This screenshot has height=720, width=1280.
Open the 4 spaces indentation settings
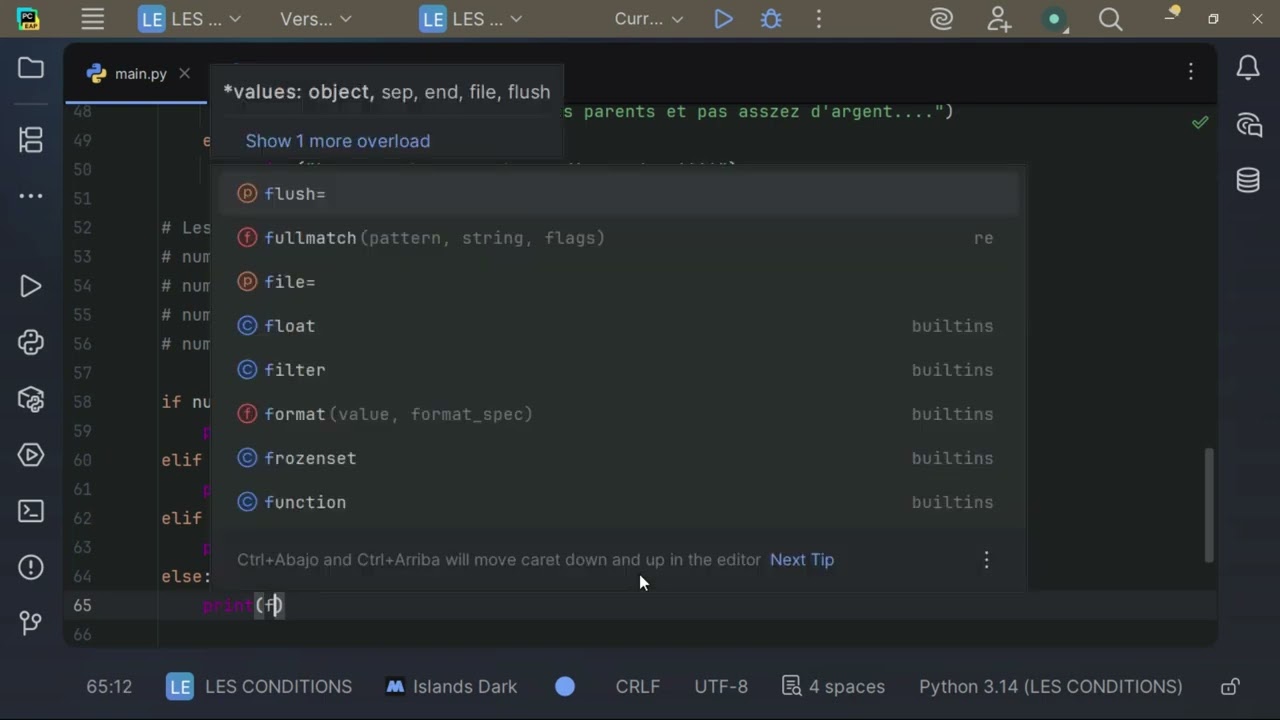pos(833,687)
